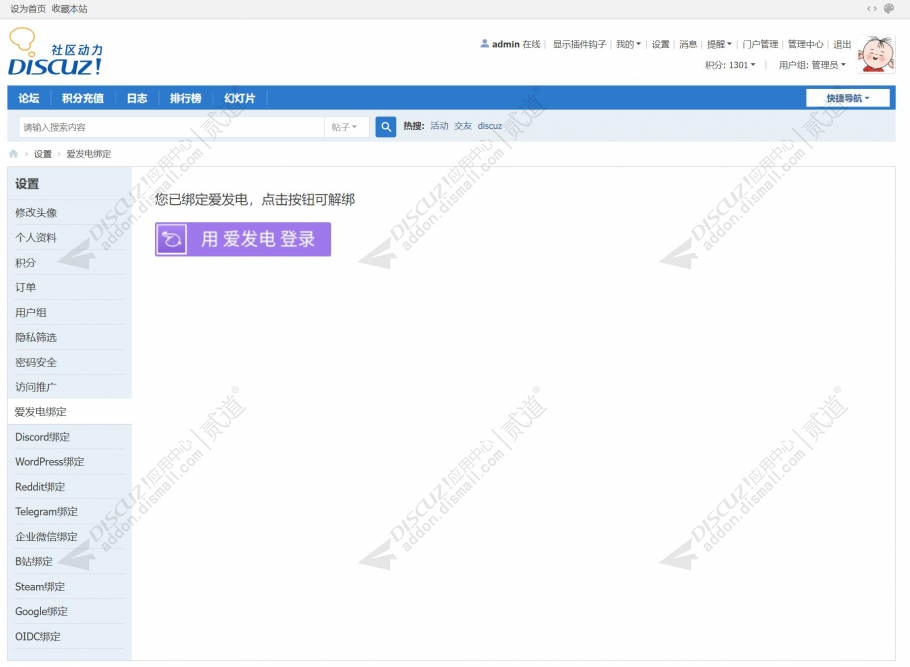Open the 幻灯片 nav tab
The height and width of the screenshot is (667, 910).
pos(240,98)
